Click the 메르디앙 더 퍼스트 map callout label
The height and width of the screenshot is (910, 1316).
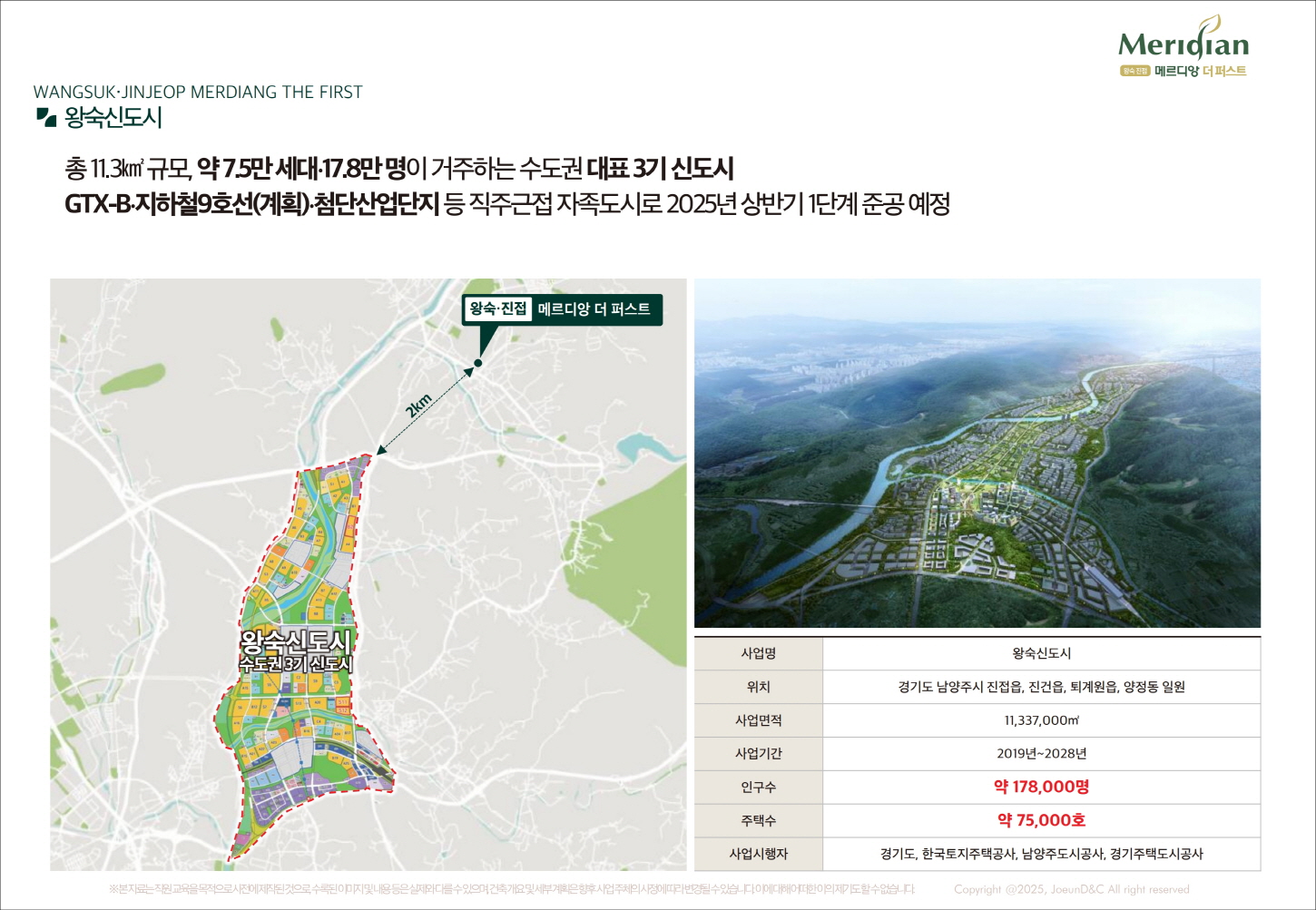tap(594, 309)
